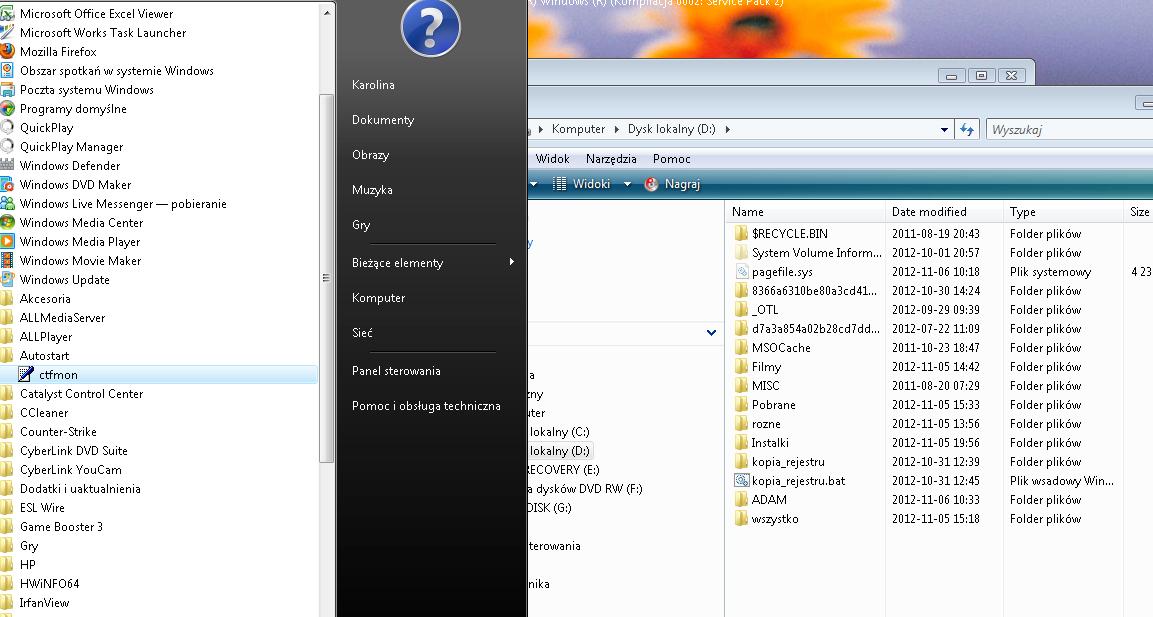This screenshot has width=1153, height=617.
Task: Expand the Akcesoria program folder
Action: pos(45,299)
